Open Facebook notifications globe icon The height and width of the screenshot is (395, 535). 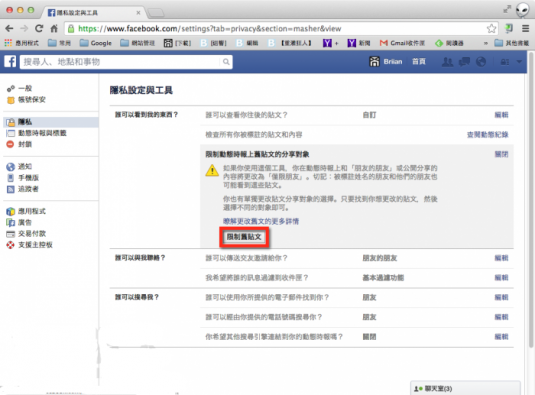pyautogui.click(x=481, y=62)
